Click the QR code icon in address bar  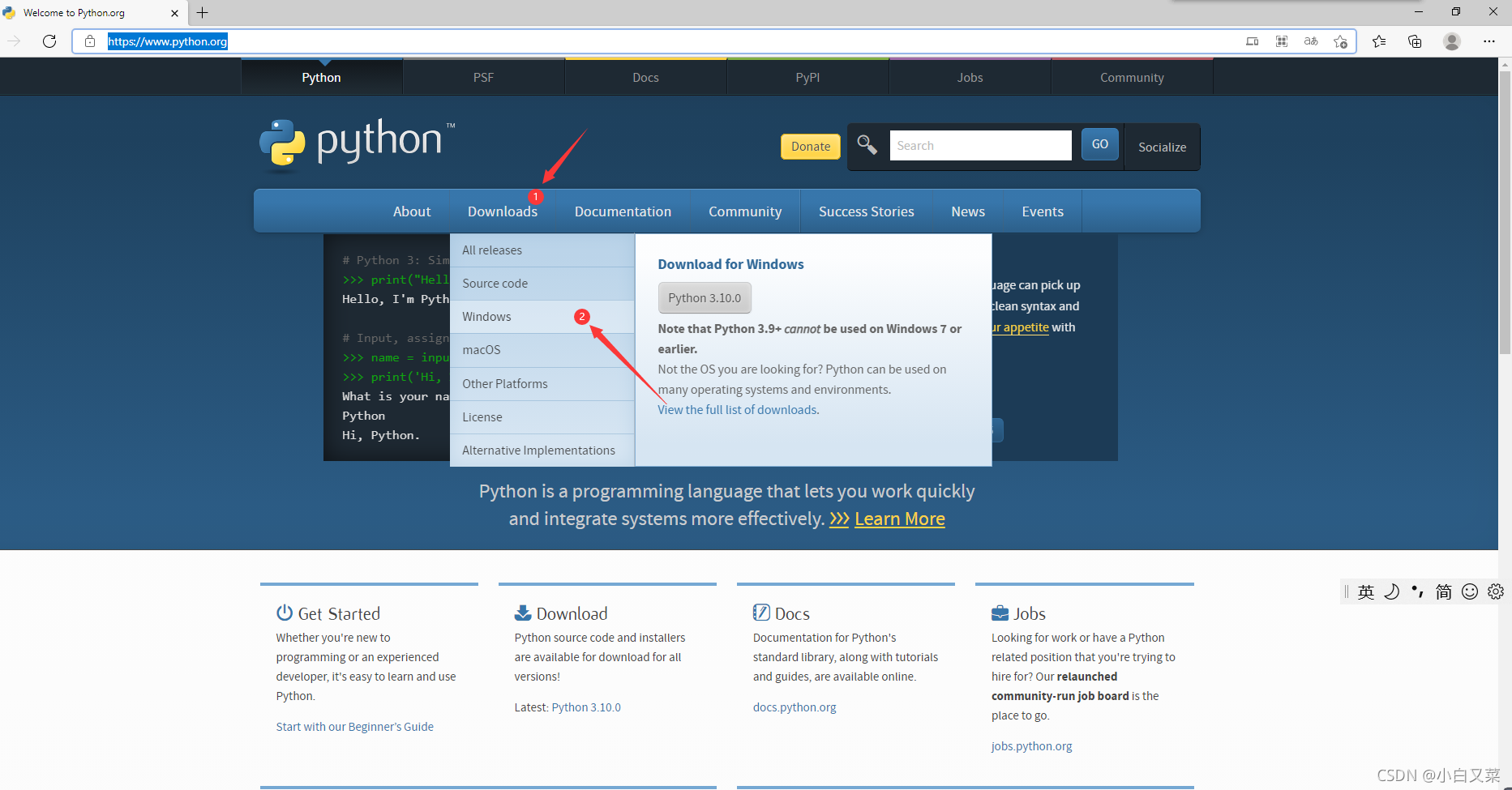pos(1282,41)
